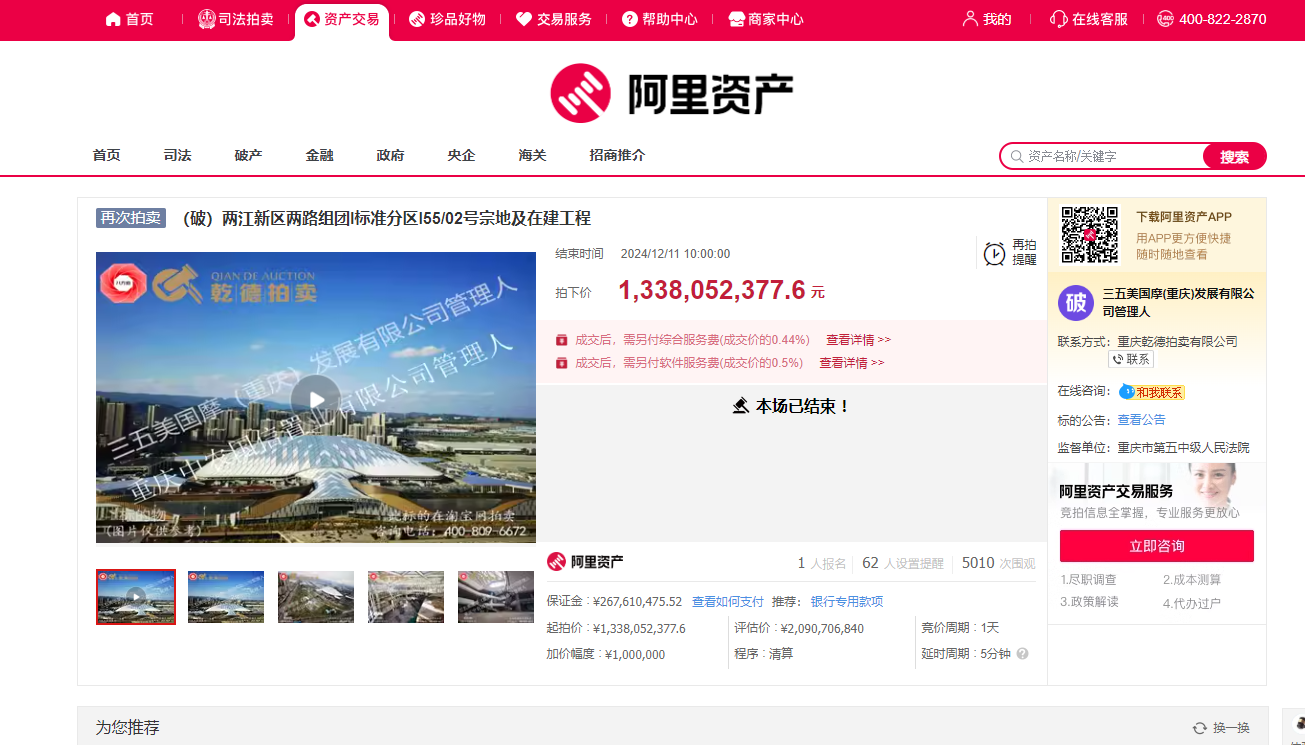Click the 重庆乾德拍卖有限公司 contact name

point(1177,341)
